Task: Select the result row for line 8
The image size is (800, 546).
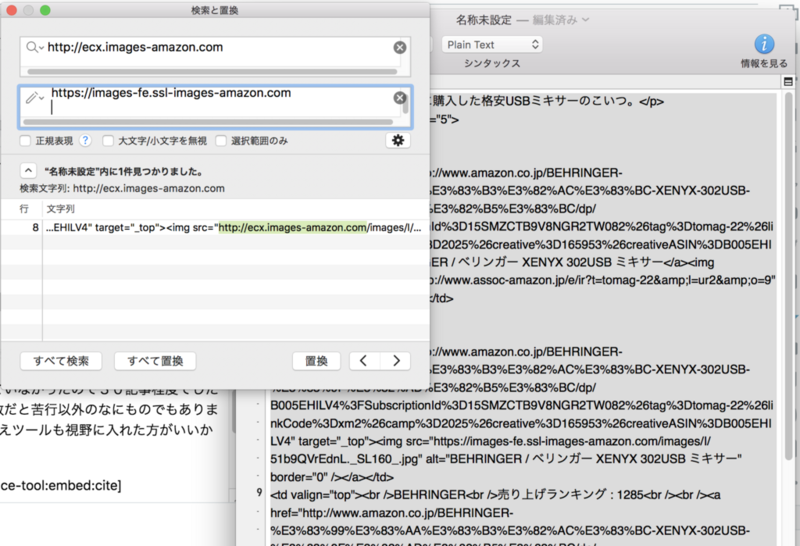Action: click(215, 228)
